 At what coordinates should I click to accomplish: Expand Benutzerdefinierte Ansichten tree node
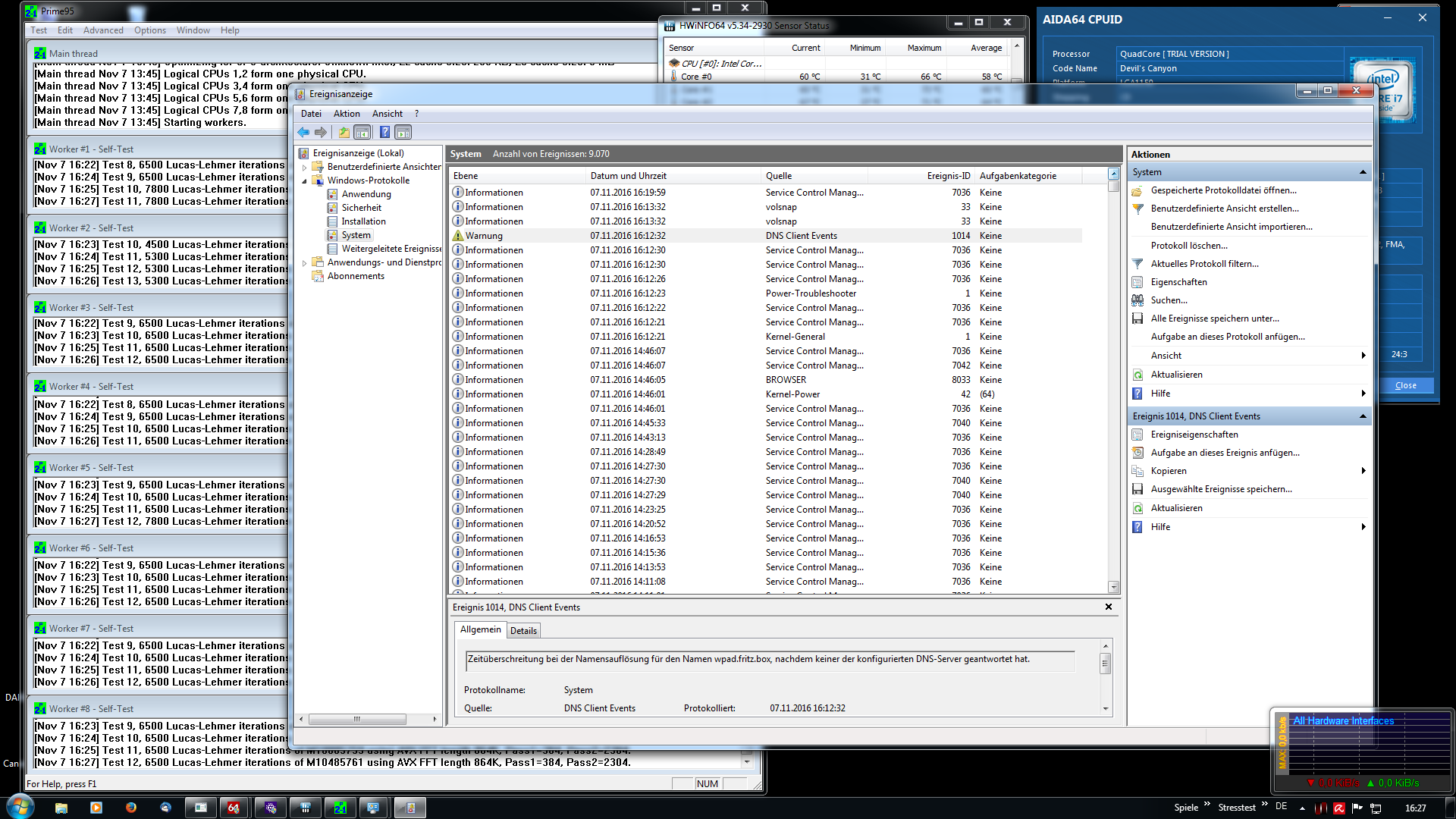coord(305,167)
